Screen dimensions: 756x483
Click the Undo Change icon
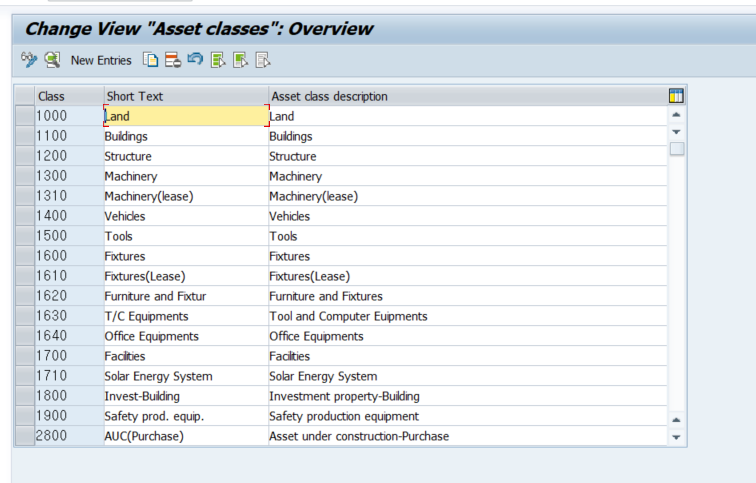click(x=195, y=60)
